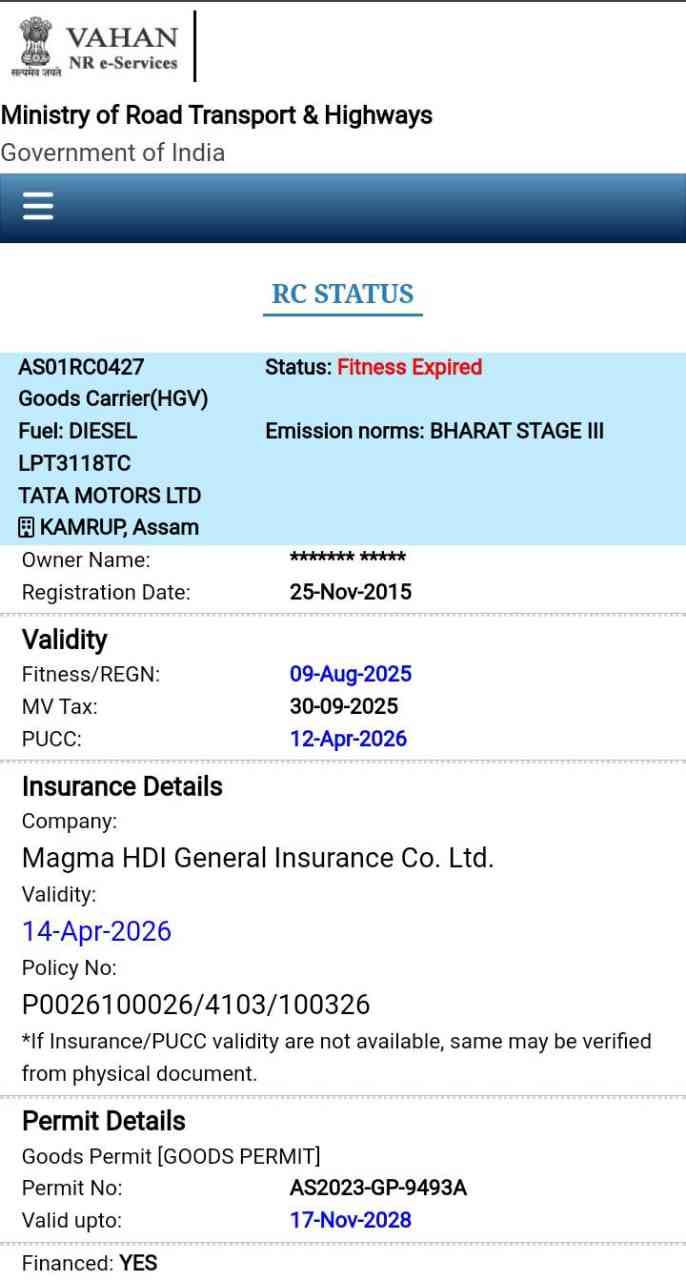Click the office building icon beside KAMRUP

[x=27, y=527]
